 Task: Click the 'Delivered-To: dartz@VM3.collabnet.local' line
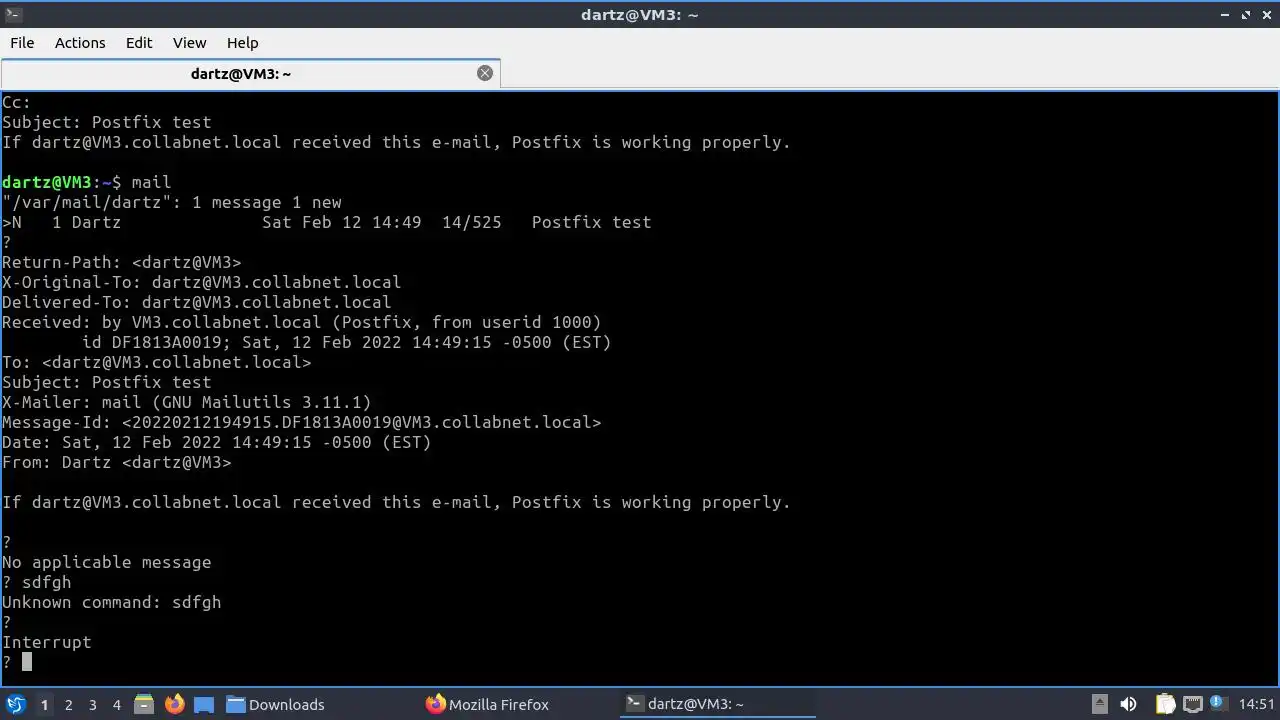click(x=196, y=302)
